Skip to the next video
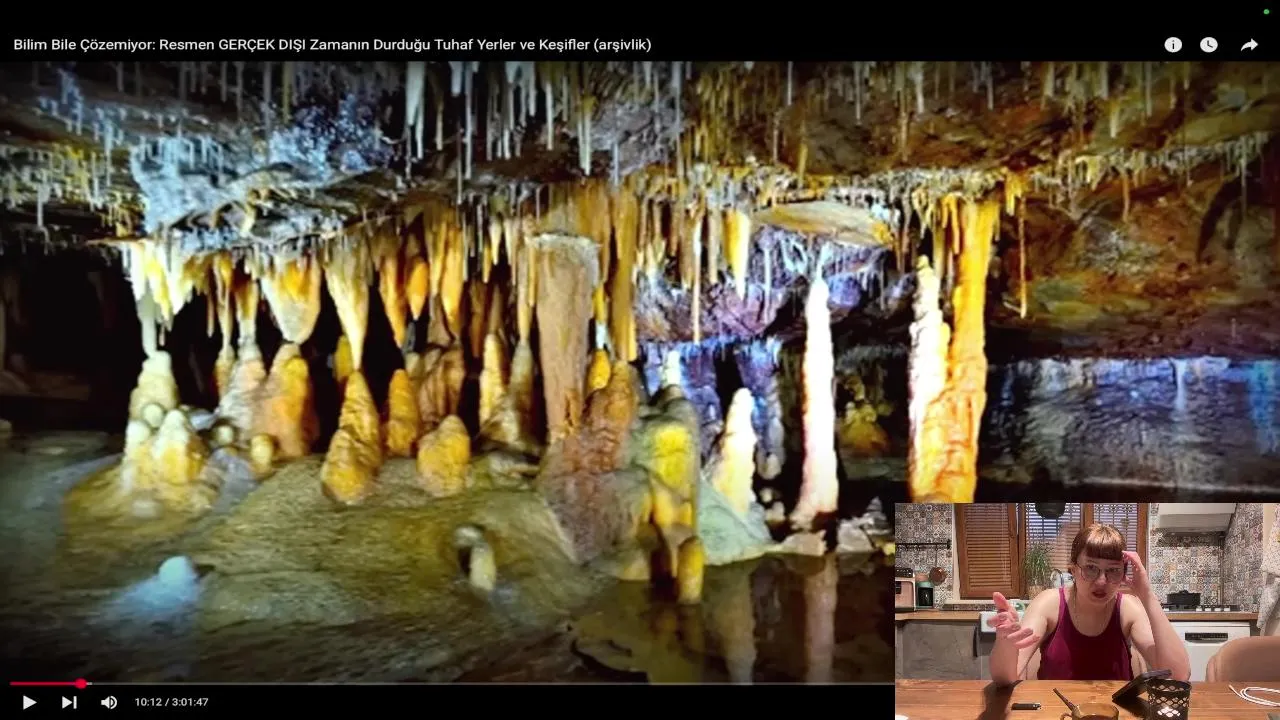Screen dimensions: 1280x720 tap(69, 702)
